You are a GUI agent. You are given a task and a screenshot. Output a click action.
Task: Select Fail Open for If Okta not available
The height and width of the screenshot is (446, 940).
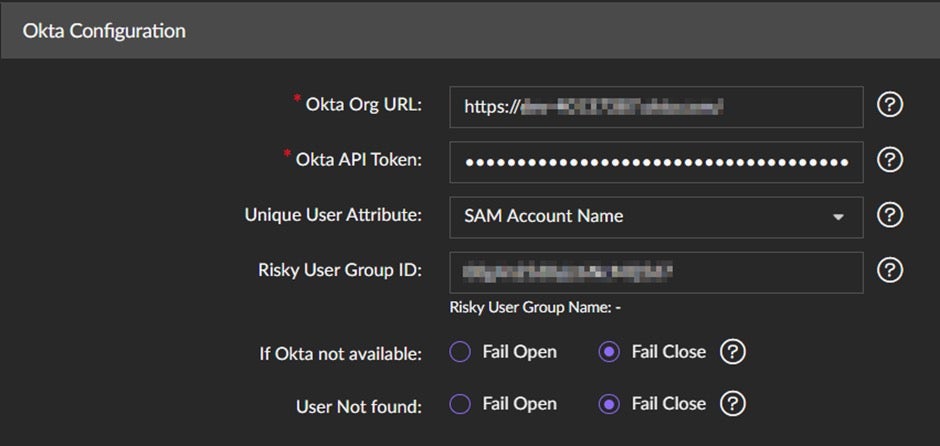point(460,352)
